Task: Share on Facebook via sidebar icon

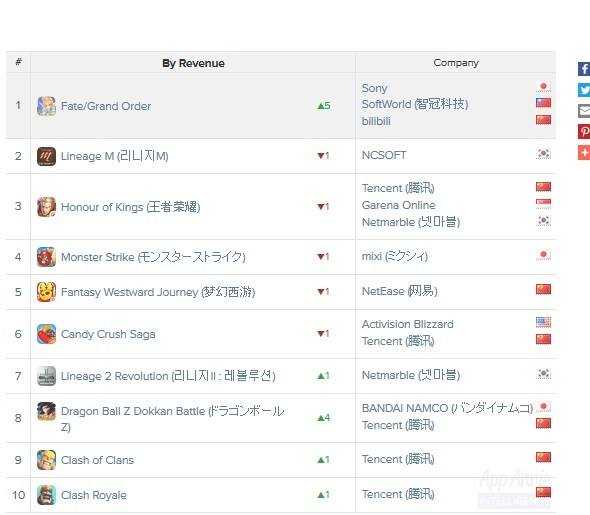Action: pos(584,69)
